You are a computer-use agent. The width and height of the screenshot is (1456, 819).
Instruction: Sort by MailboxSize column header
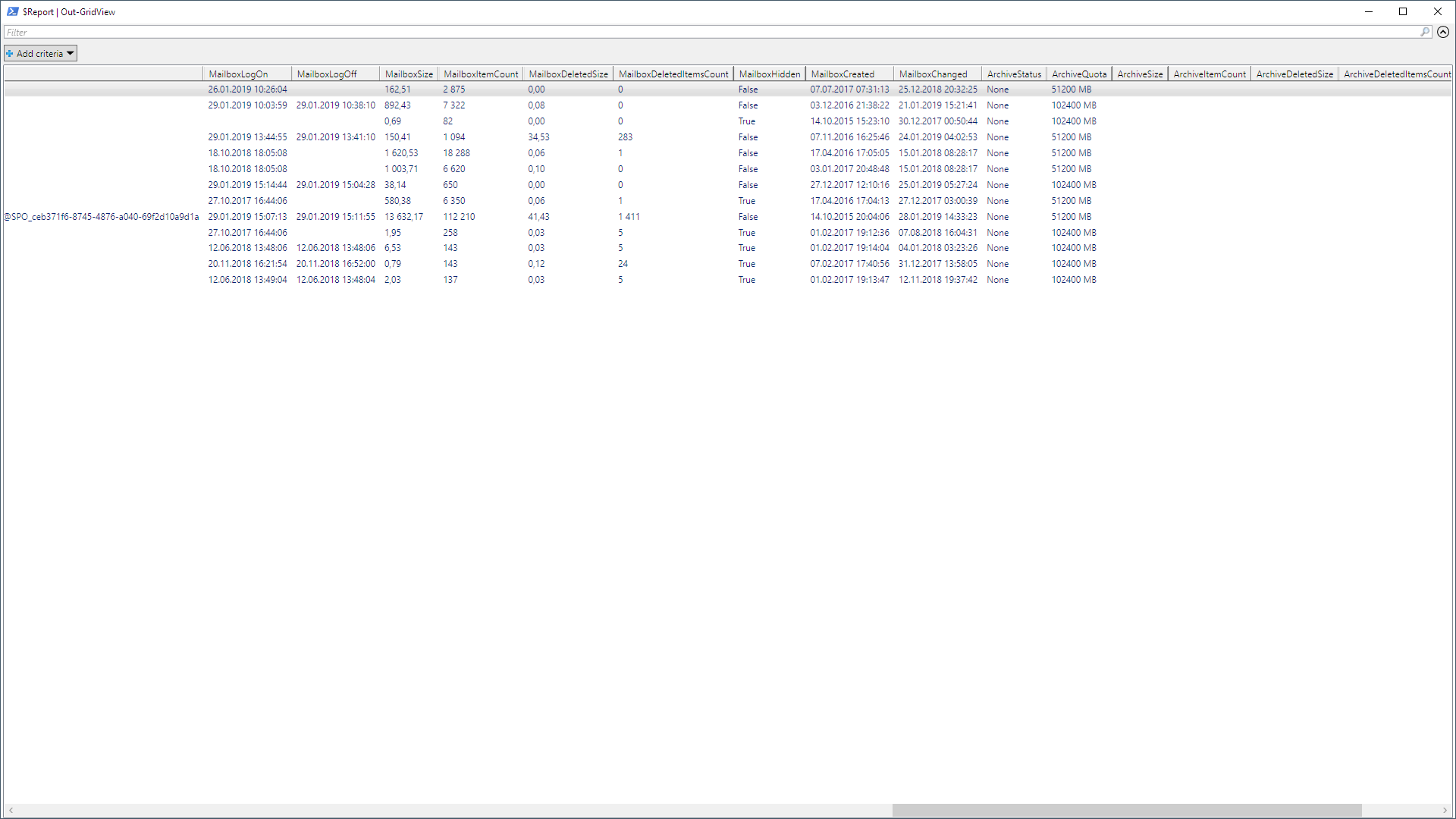(x=409, y=74)
